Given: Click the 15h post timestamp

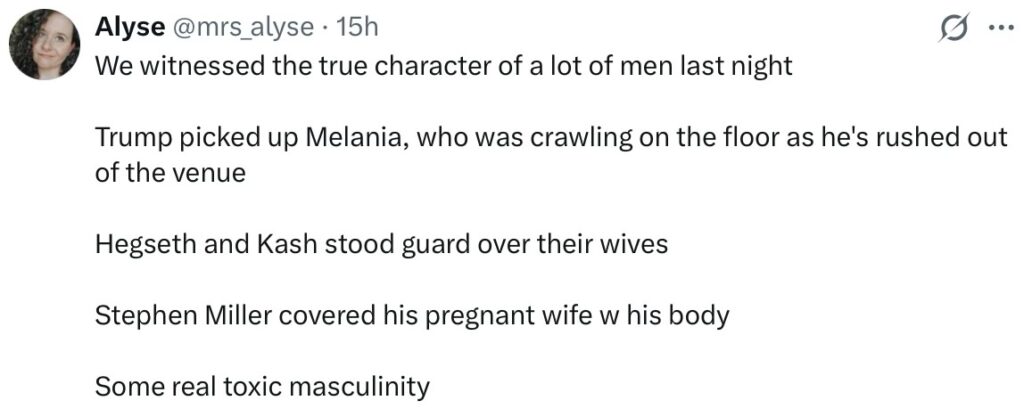Looking at the screenshot, I should tap(358, 29).
